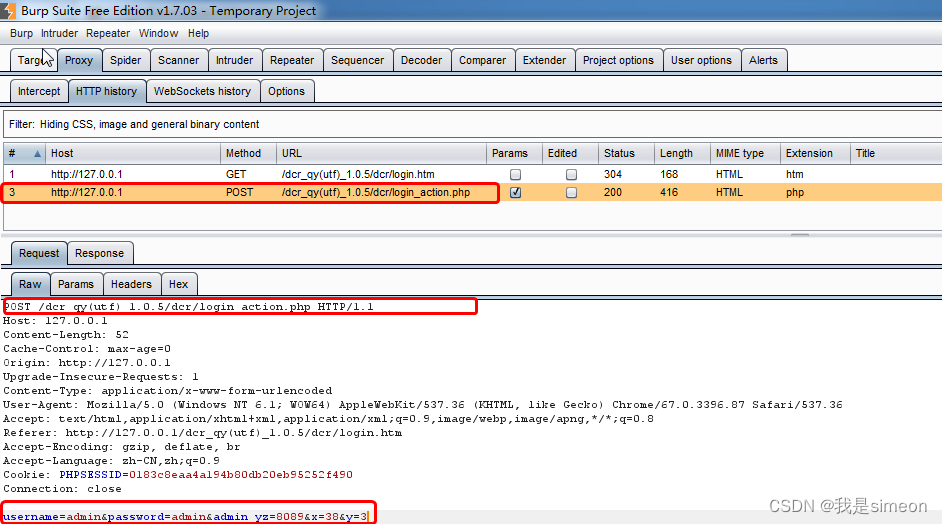The height and width of the screenshot is (524, 942).
Task: Click the Content-Type header line
Action: click(168, 391)
